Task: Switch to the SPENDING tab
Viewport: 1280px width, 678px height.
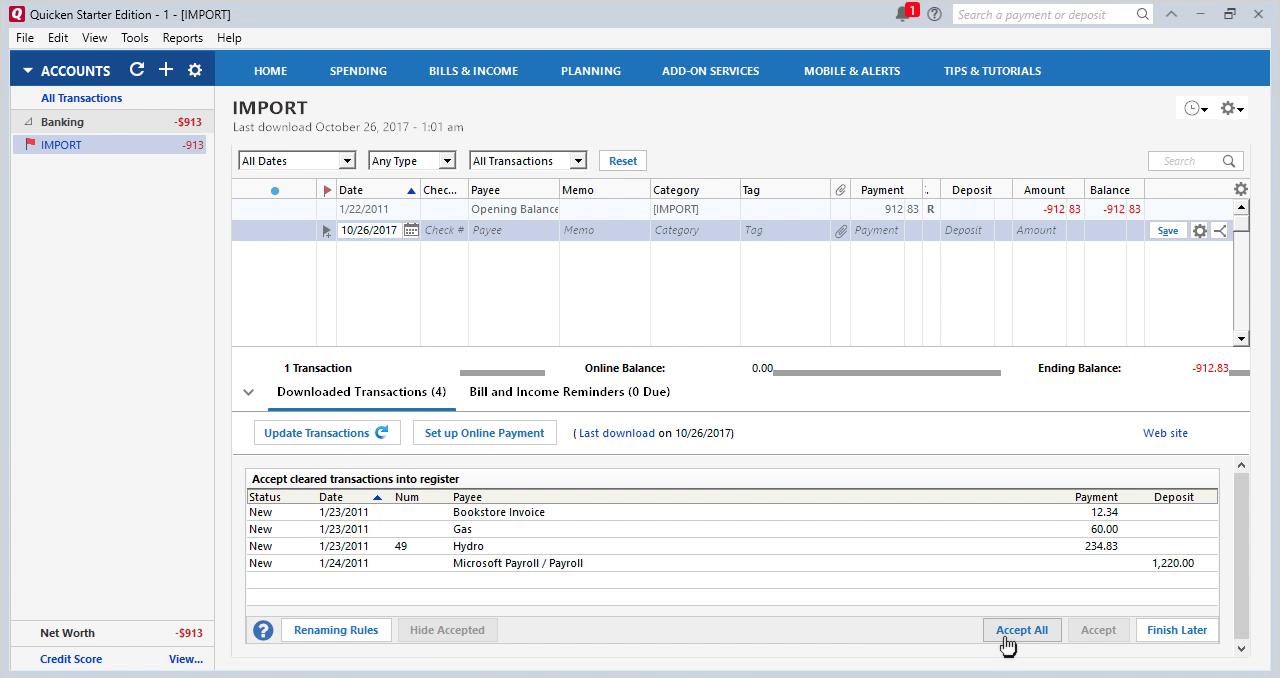Action: [x=358, y=71]
